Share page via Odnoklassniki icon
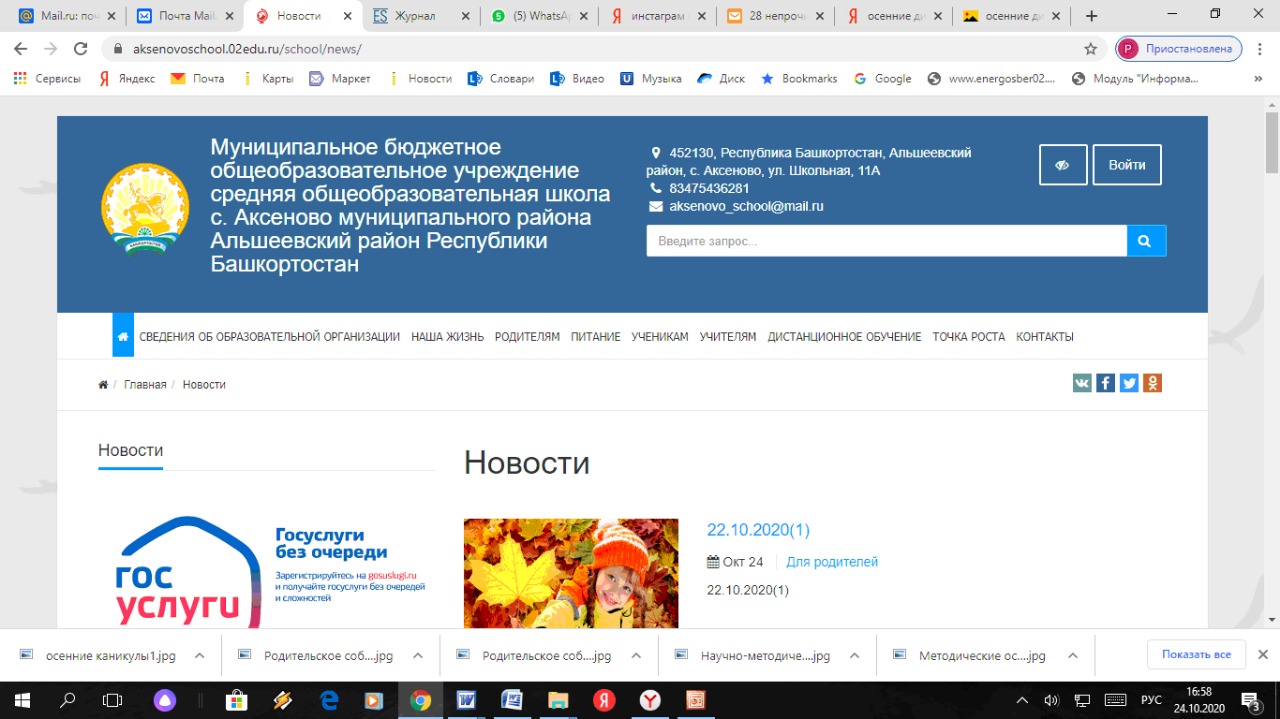The height and width of the screenshot is (719, 1280). (x=1152, y=383)
